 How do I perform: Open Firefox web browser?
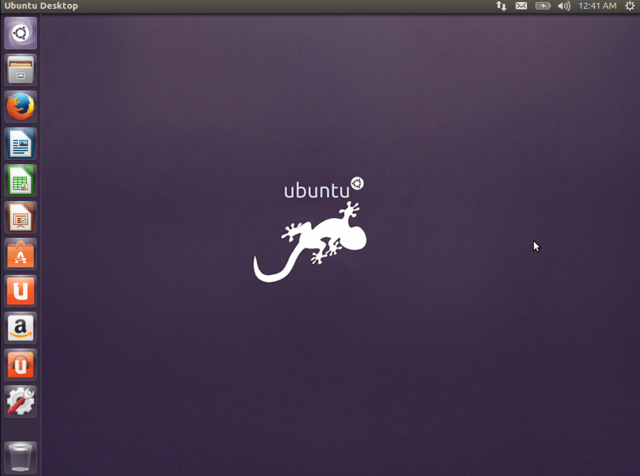(x=20, y=107)
